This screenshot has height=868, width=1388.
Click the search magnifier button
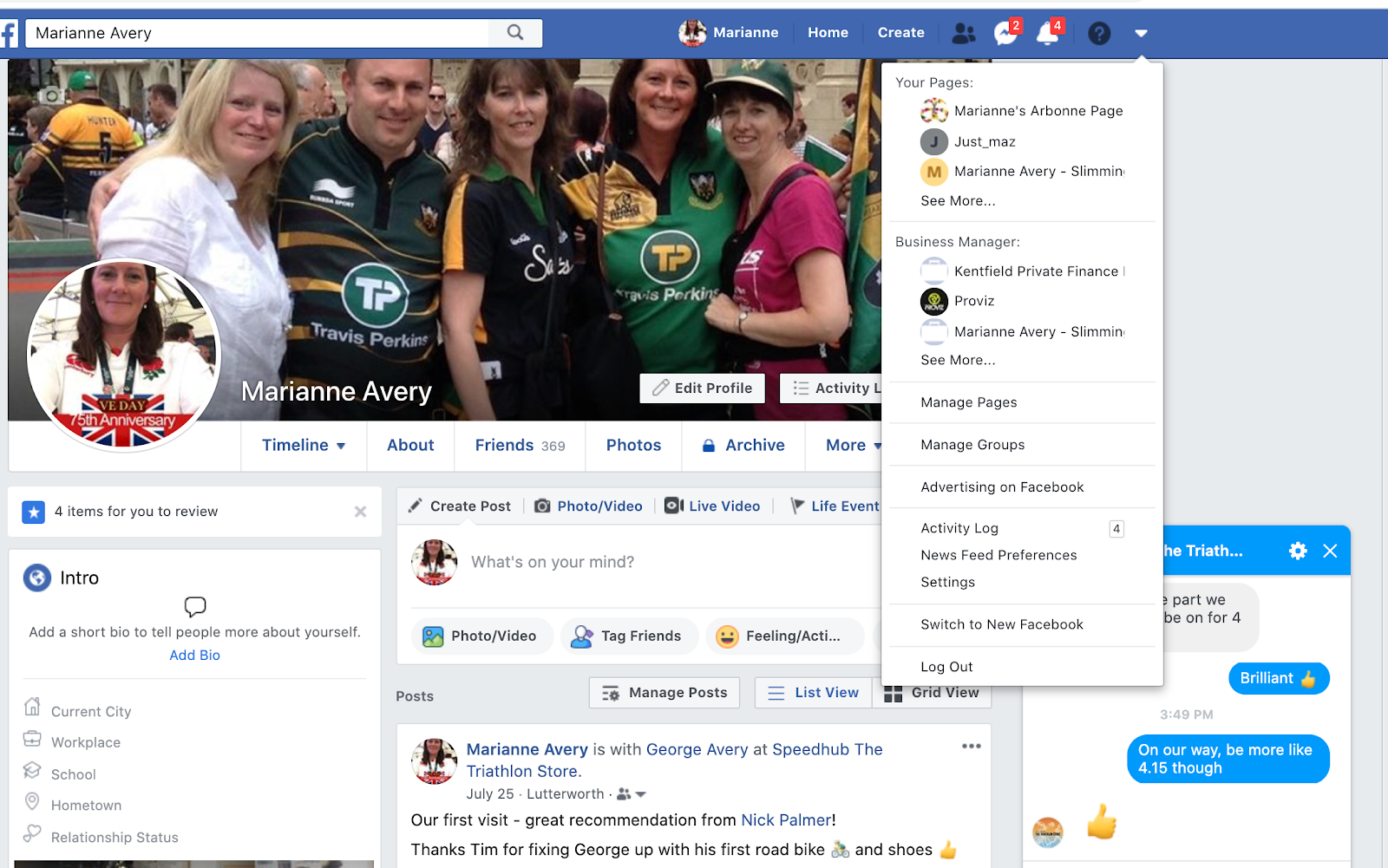(x=515, y=33)
